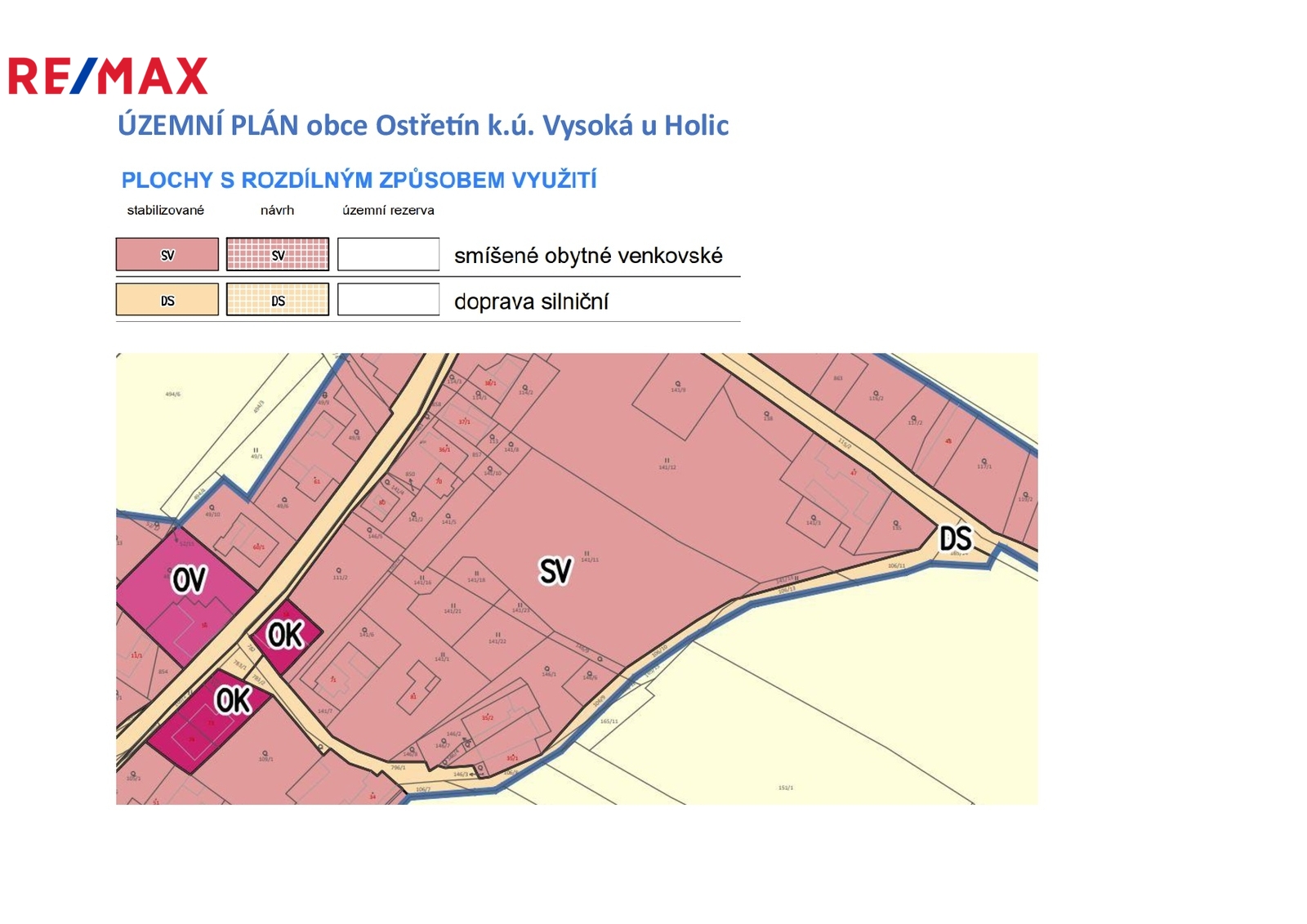
Task: Select the hatched SV proposal swatch
Action: (x=278, y=255)
